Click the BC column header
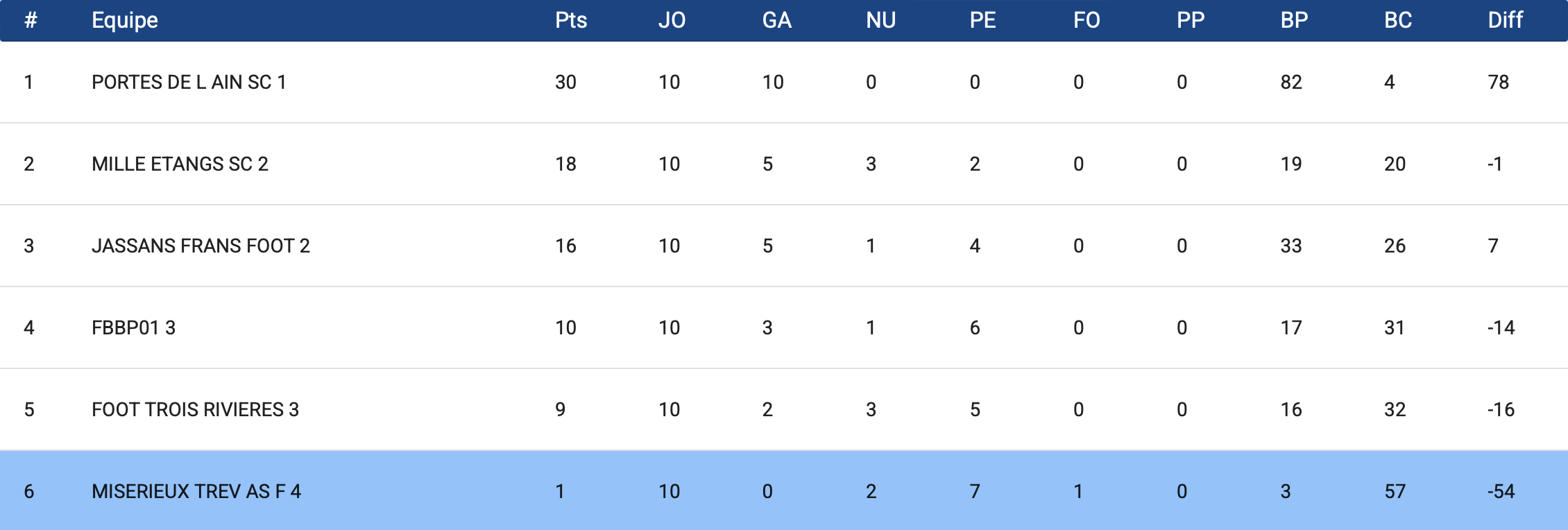The image size is (1568, 530). [x=1398, y=20]
